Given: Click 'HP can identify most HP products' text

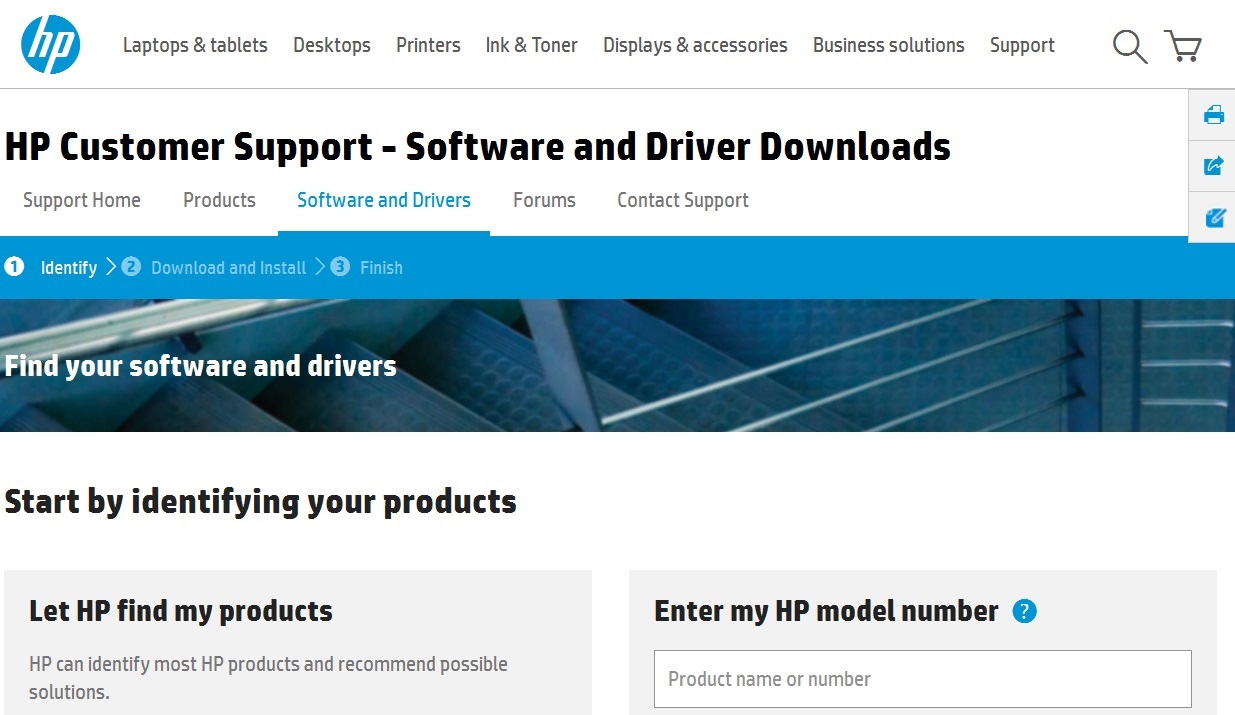Looking at the screenshot, I should click(x=268, y=677).
